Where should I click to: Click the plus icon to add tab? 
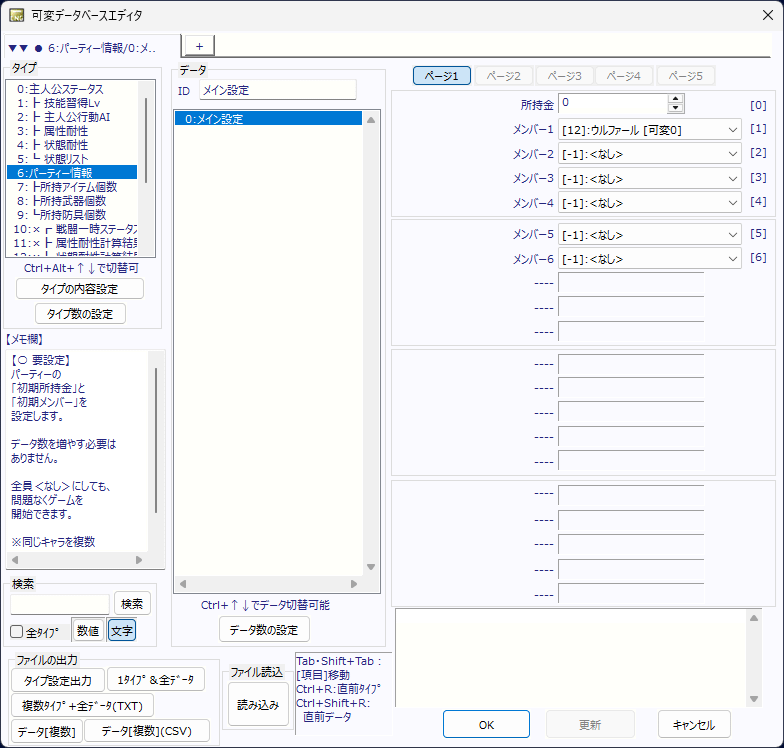(x=199, y=46)
